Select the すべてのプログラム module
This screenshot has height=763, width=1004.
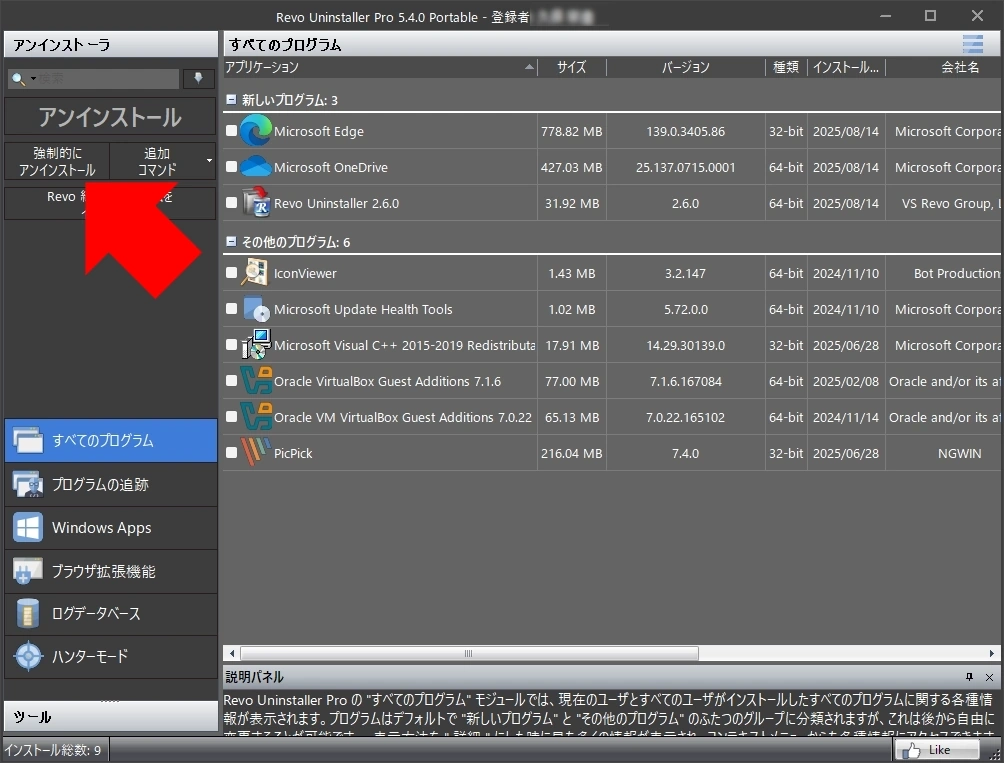tap(111, 440)
